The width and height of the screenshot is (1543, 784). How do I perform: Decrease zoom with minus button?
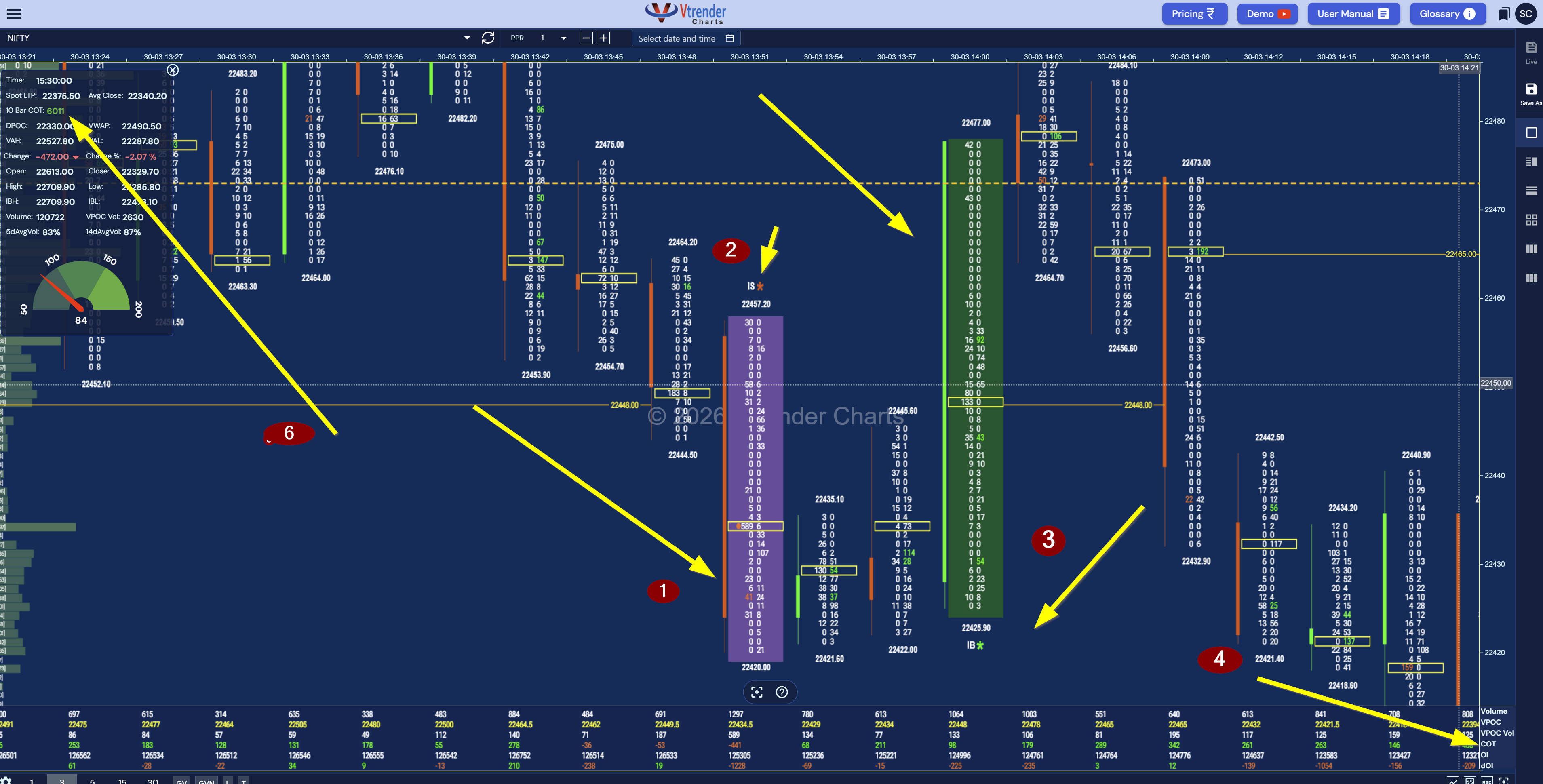587,38
